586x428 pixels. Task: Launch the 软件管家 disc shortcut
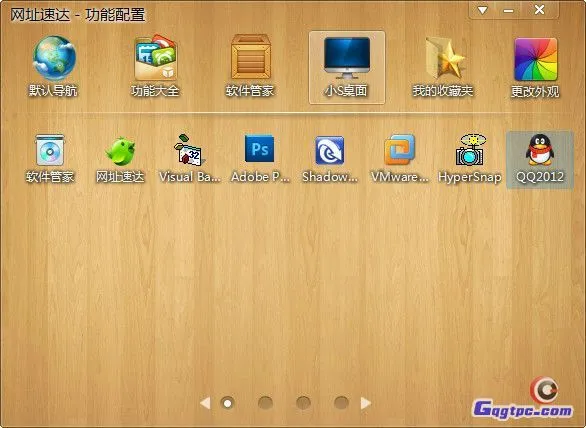click(50, 159)
